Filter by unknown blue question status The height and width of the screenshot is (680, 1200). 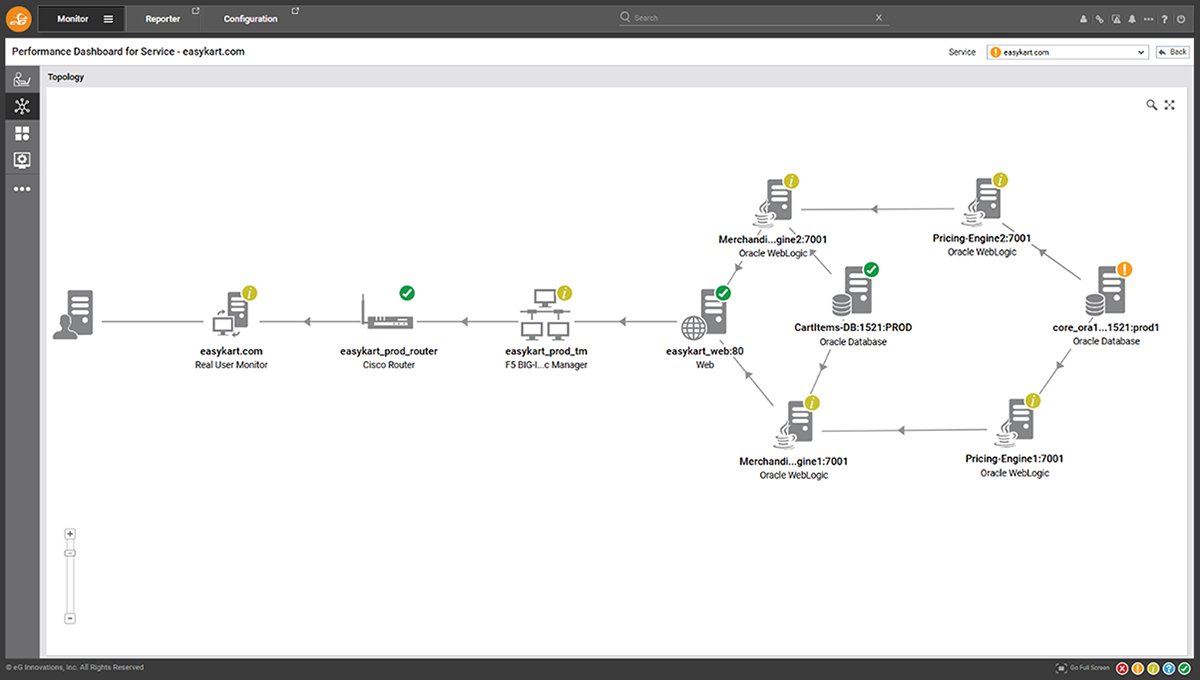1169,667
